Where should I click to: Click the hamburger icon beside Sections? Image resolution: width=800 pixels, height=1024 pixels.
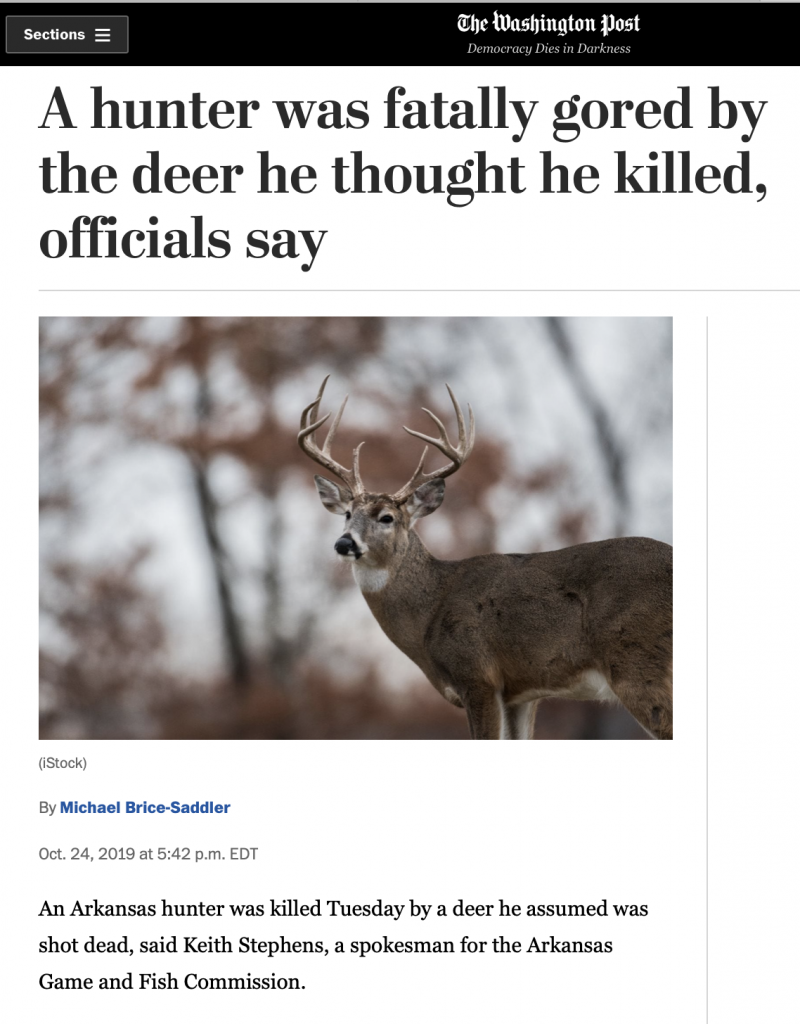tap(103, 35)
